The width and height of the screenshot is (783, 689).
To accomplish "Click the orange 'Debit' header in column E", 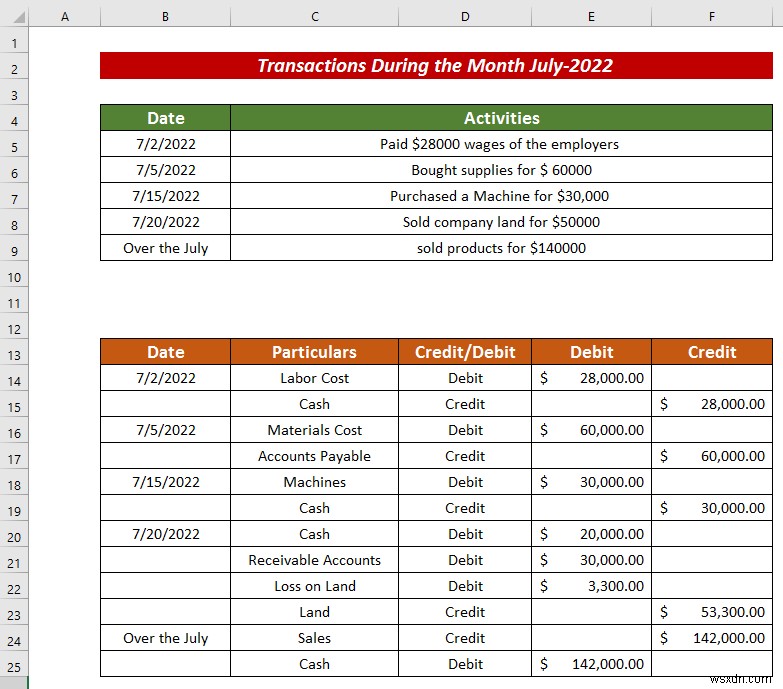I will coord(591,352).
